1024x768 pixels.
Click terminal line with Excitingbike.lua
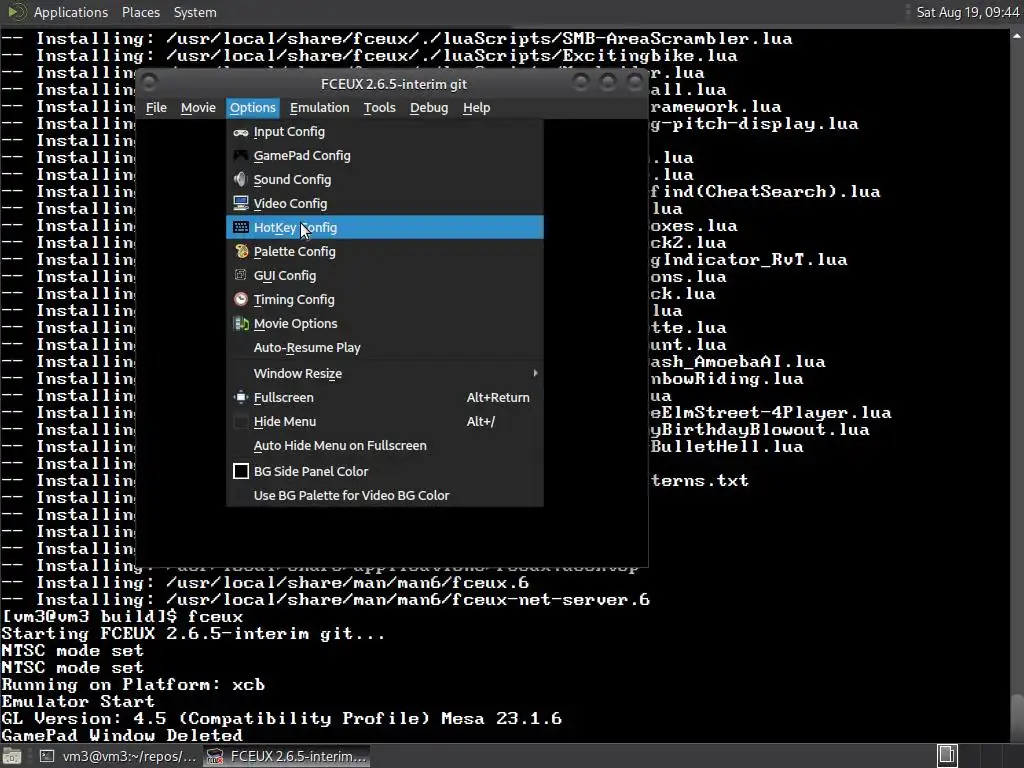(370, 56)
